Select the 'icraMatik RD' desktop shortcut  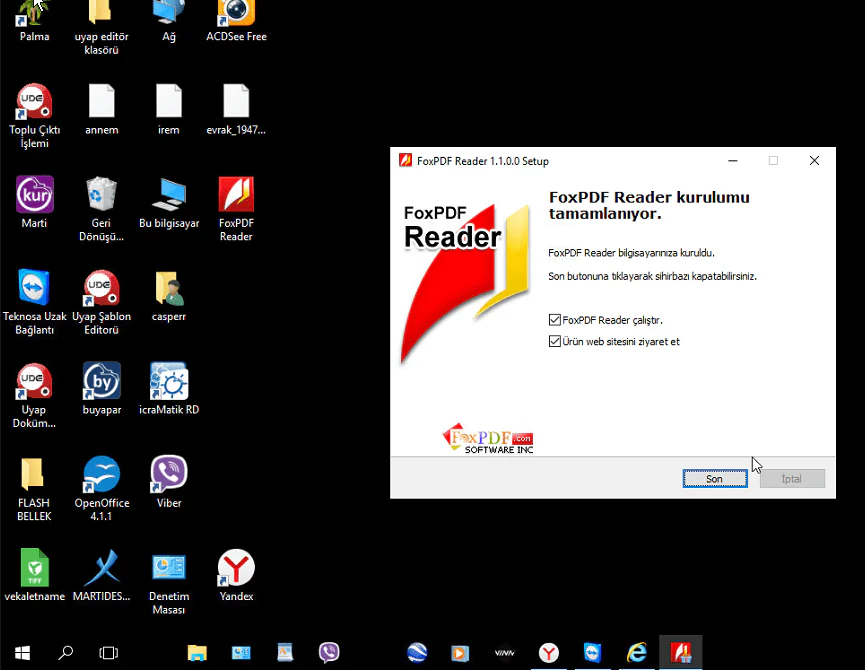(x=169, y=389)
